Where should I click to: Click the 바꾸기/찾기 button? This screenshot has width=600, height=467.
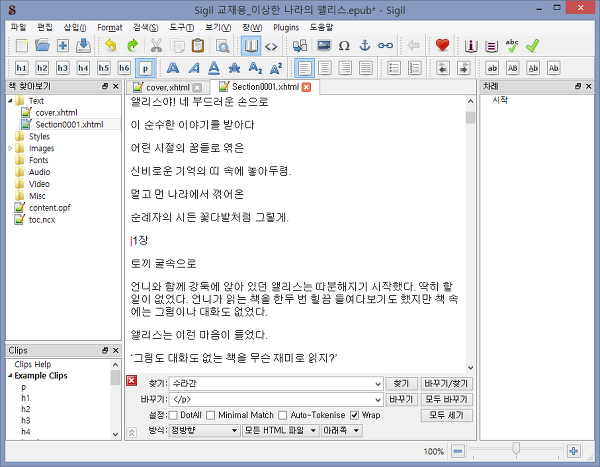click(446, 384)
